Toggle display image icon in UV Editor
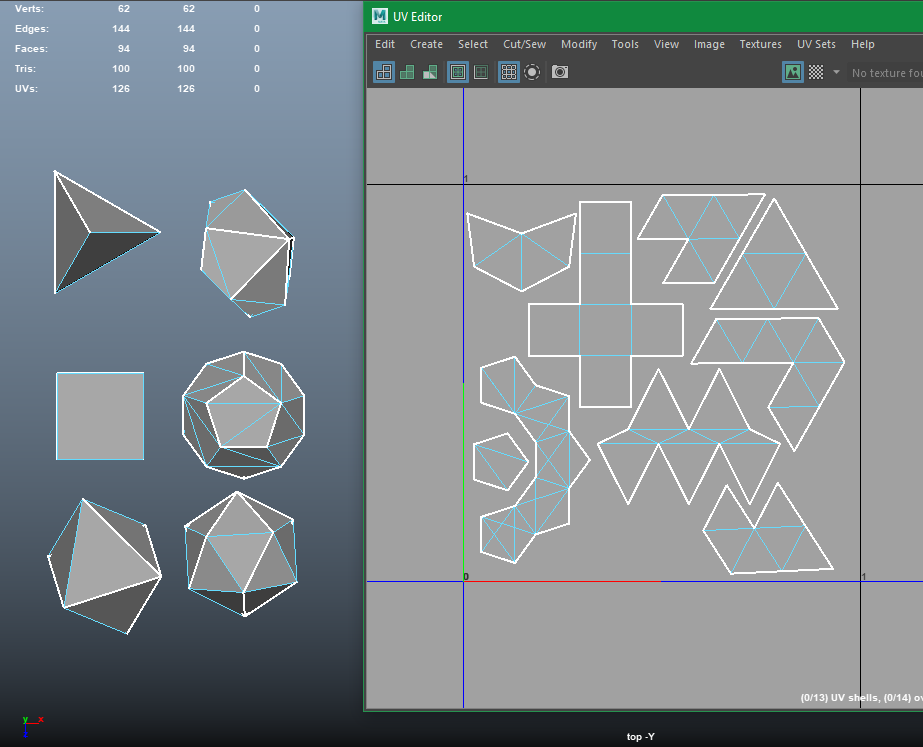Image resolution: width=923 pixels, height=747 pixels. (793, 72)
